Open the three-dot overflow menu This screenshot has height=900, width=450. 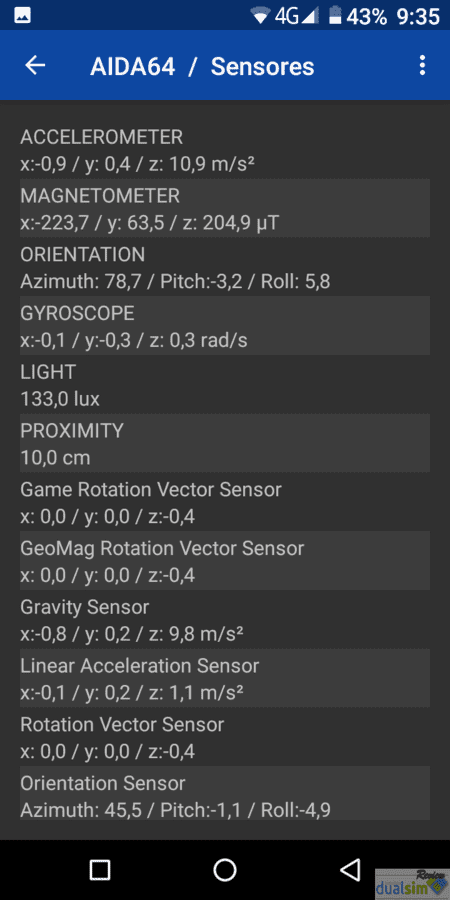(422, 65)
